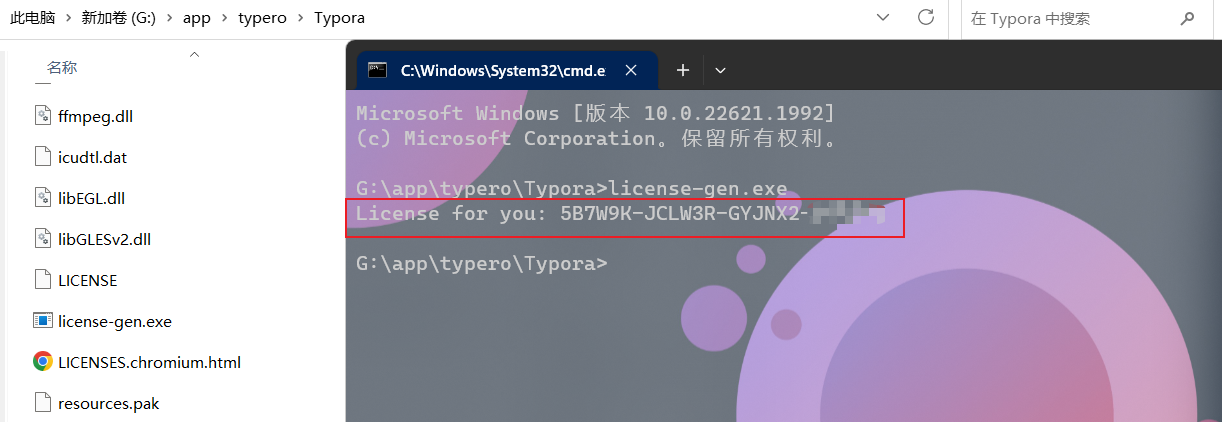The width and height of the screenshot is (1222, 422).
Task: Click the typero breadcrumb folder
Action: click(263, 18)
